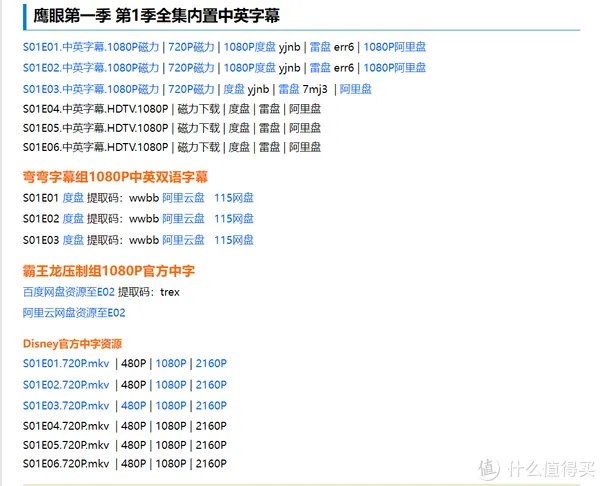Open 阿里云盘 link for 弯弯字幕组 S01E02

click(x=183, y=219)
